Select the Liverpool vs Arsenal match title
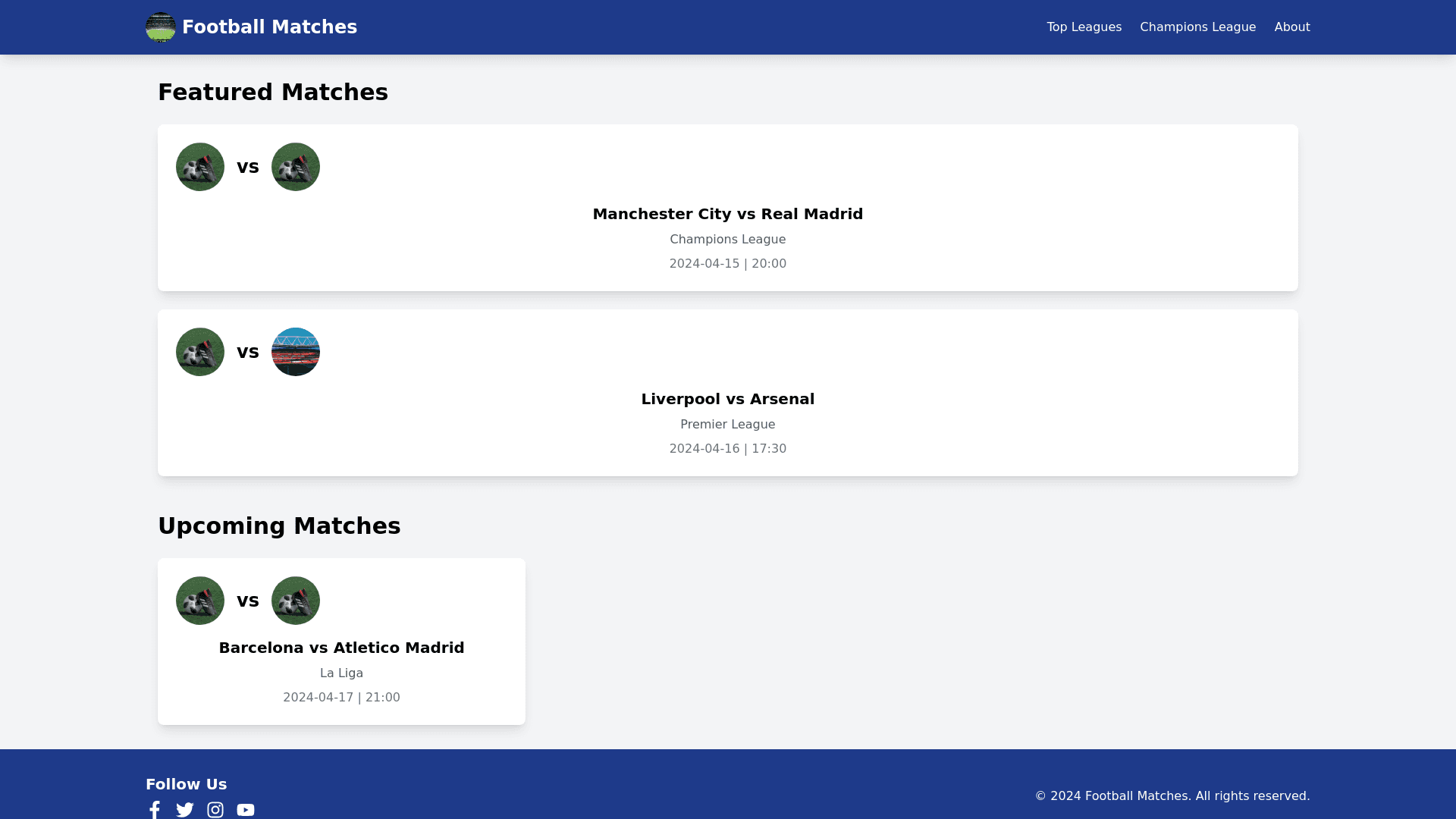This screenshot has width=1456, height=819. click(727, 399)
